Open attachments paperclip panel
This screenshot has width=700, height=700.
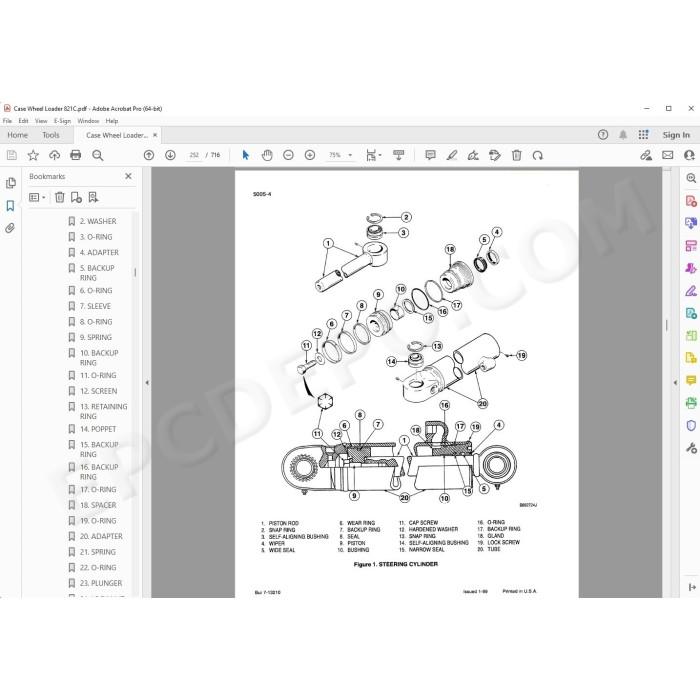10,228
